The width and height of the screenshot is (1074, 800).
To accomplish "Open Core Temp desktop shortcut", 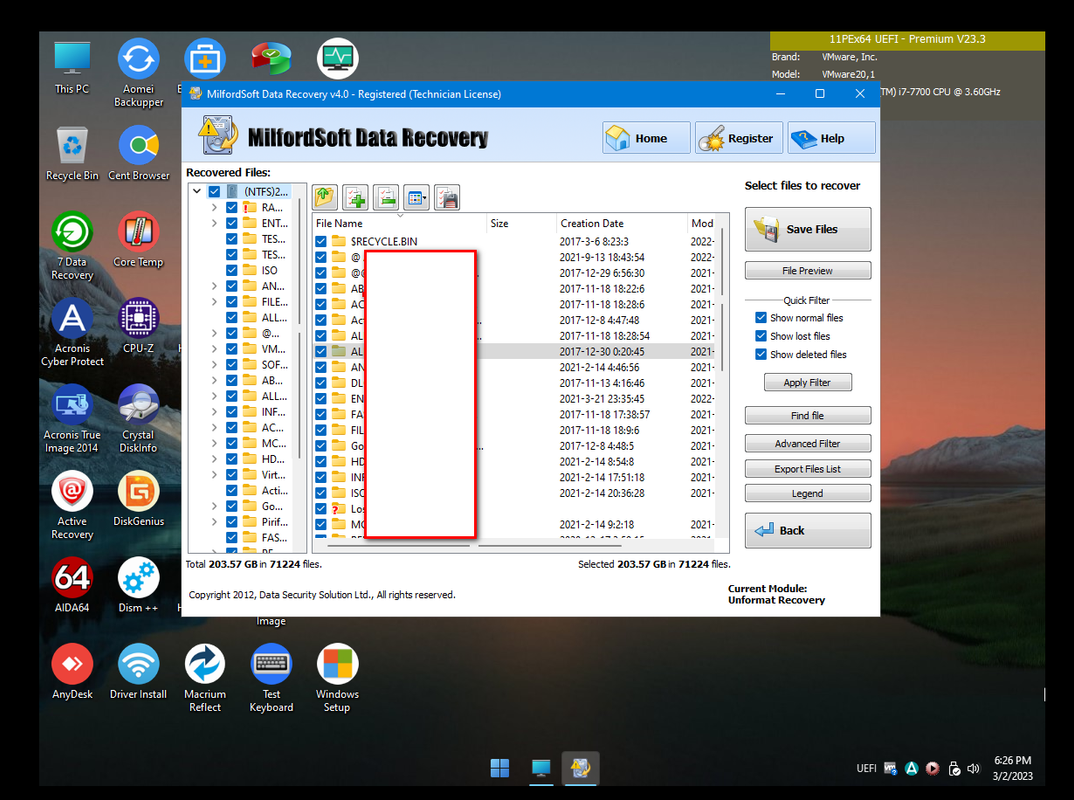I will coord(138,240).
